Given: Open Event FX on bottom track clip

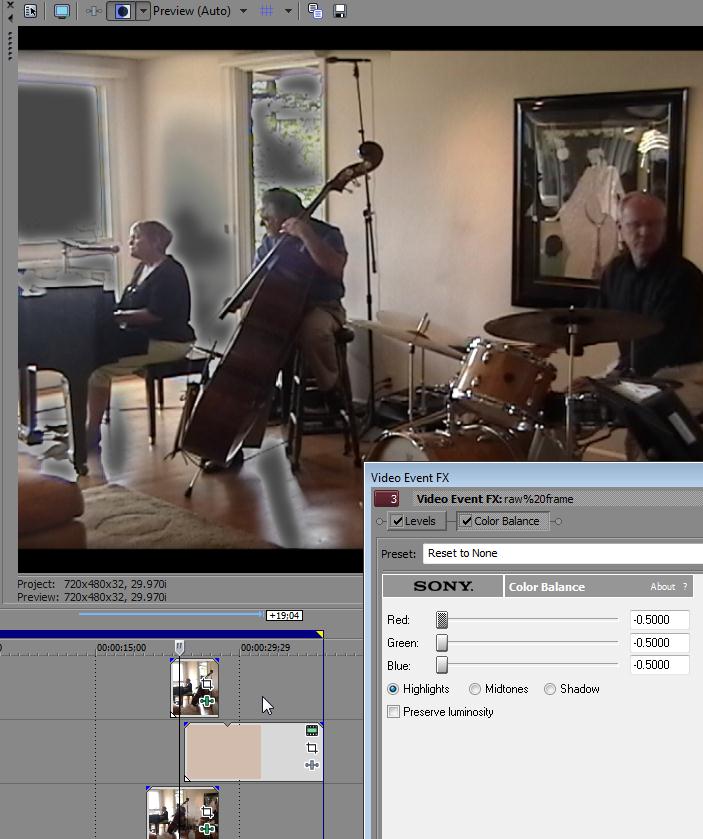Looking at the screenshot, I should [207, 829].
